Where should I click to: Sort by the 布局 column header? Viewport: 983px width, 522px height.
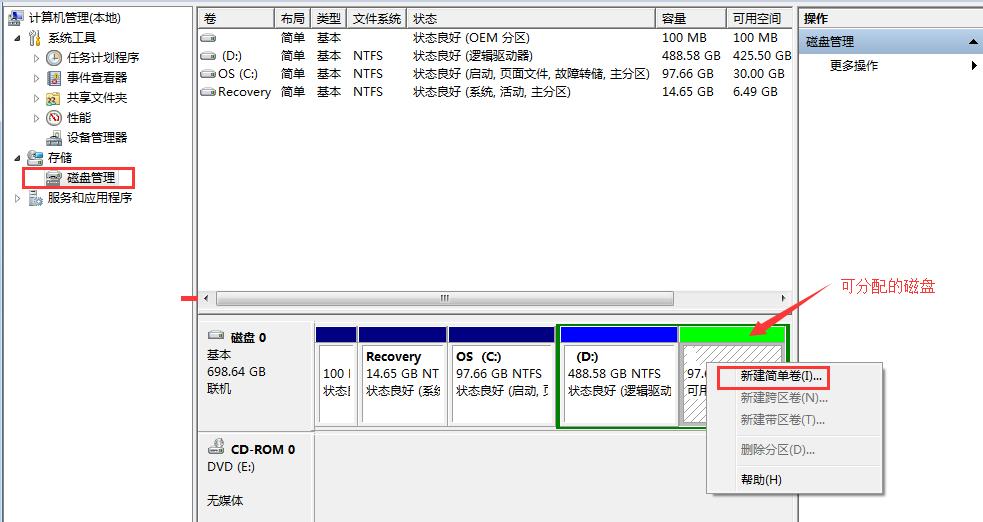(x=293, y=19)
